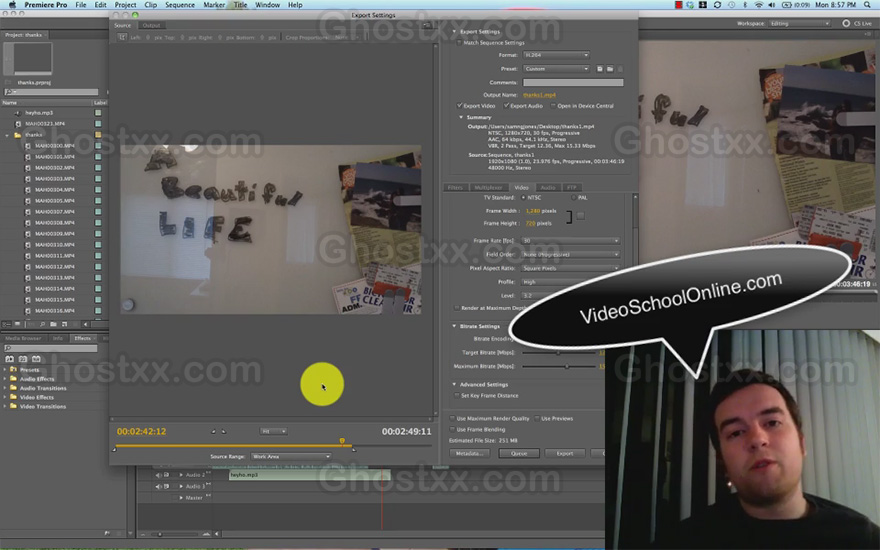
Task: Open the Pixel Aspect Ratio dropdown
Action: coord(570,268)
